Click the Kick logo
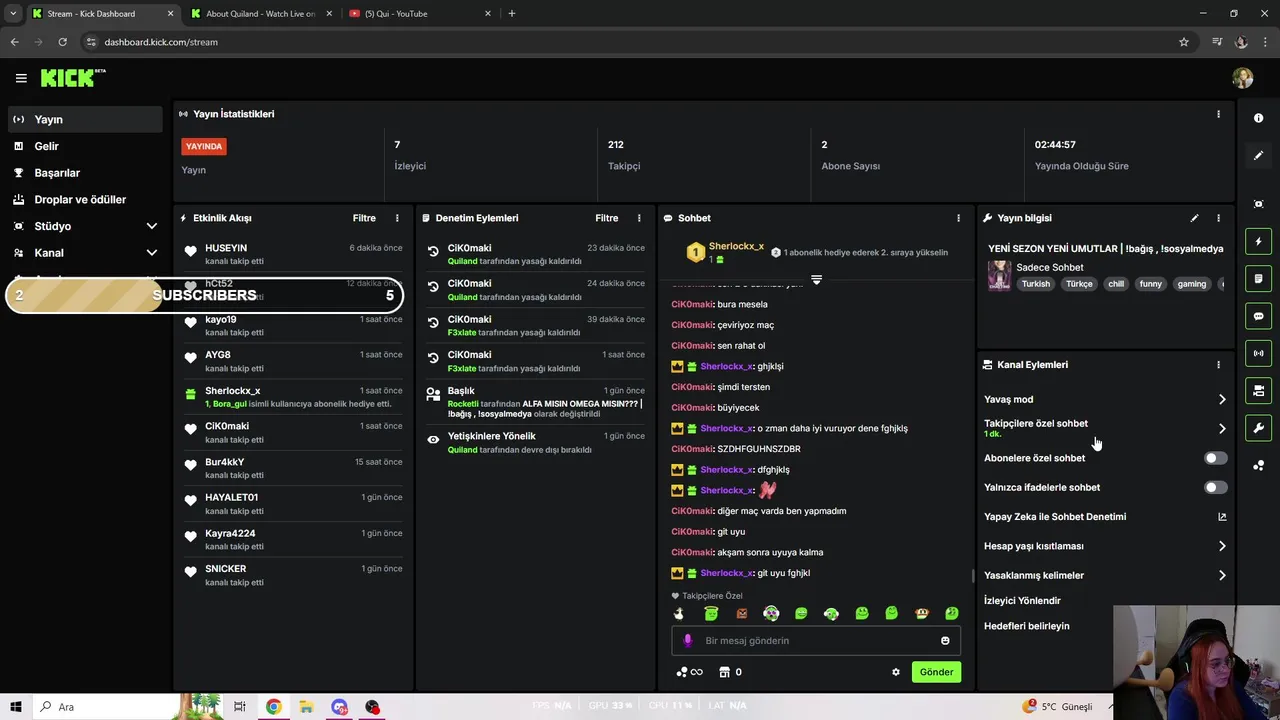The image size is (1280, 720). coord(73,78)
